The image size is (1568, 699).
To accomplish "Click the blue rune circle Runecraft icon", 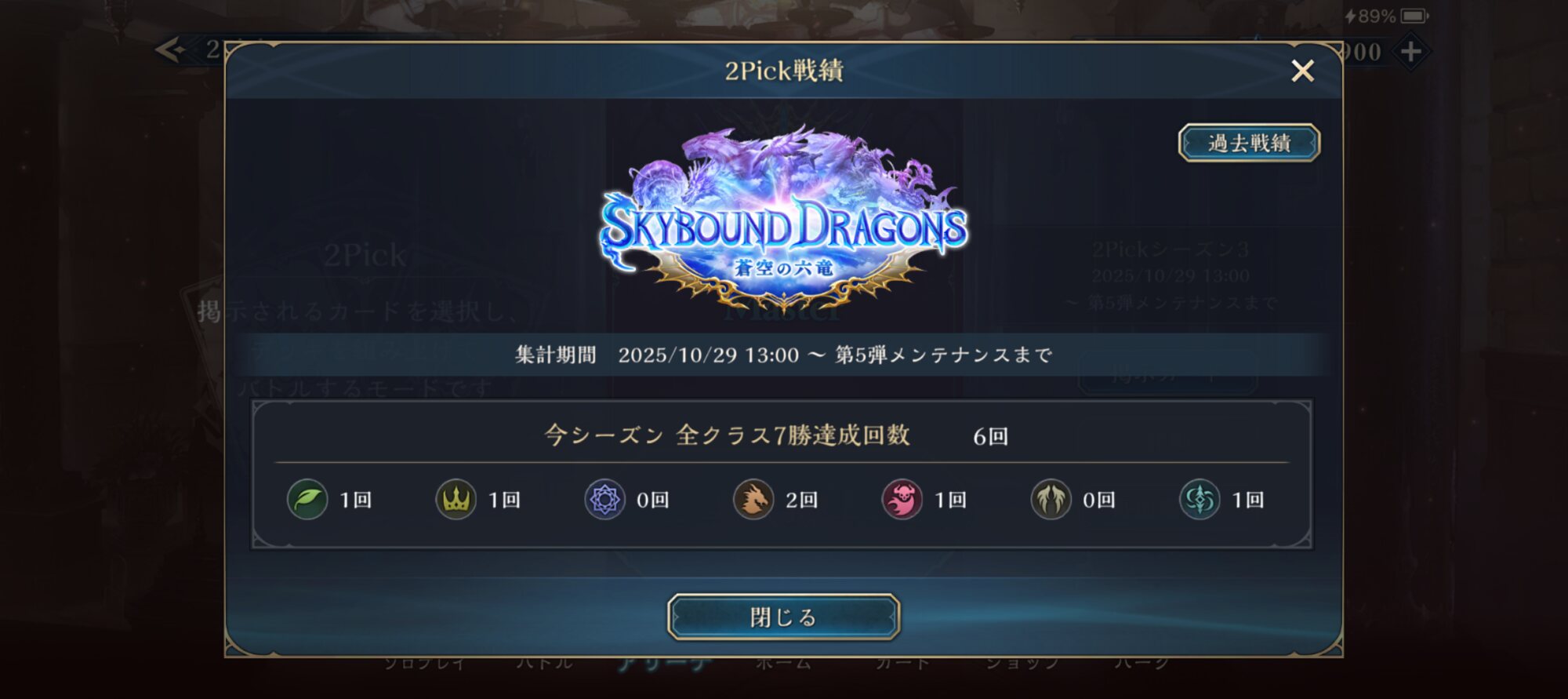I will tap(604, 499).
